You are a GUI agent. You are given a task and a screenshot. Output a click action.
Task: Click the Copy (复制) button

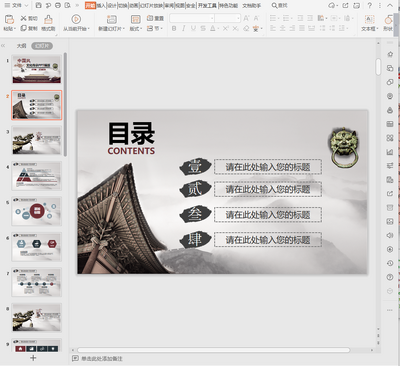pos(29,28)
